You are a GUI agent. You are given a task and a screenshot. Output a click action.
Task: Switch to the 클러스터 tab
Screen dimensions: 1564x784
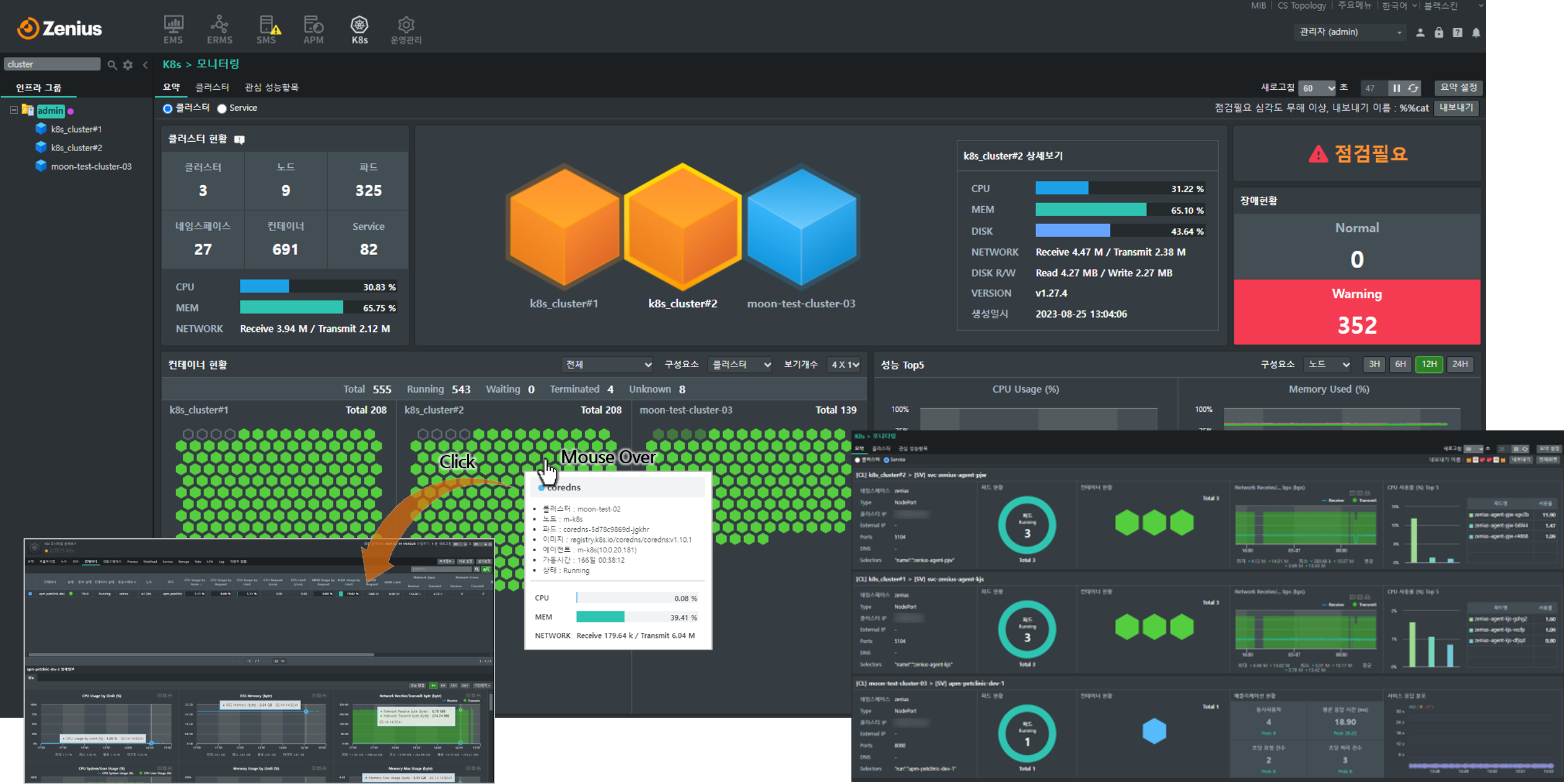click(213, 87)
